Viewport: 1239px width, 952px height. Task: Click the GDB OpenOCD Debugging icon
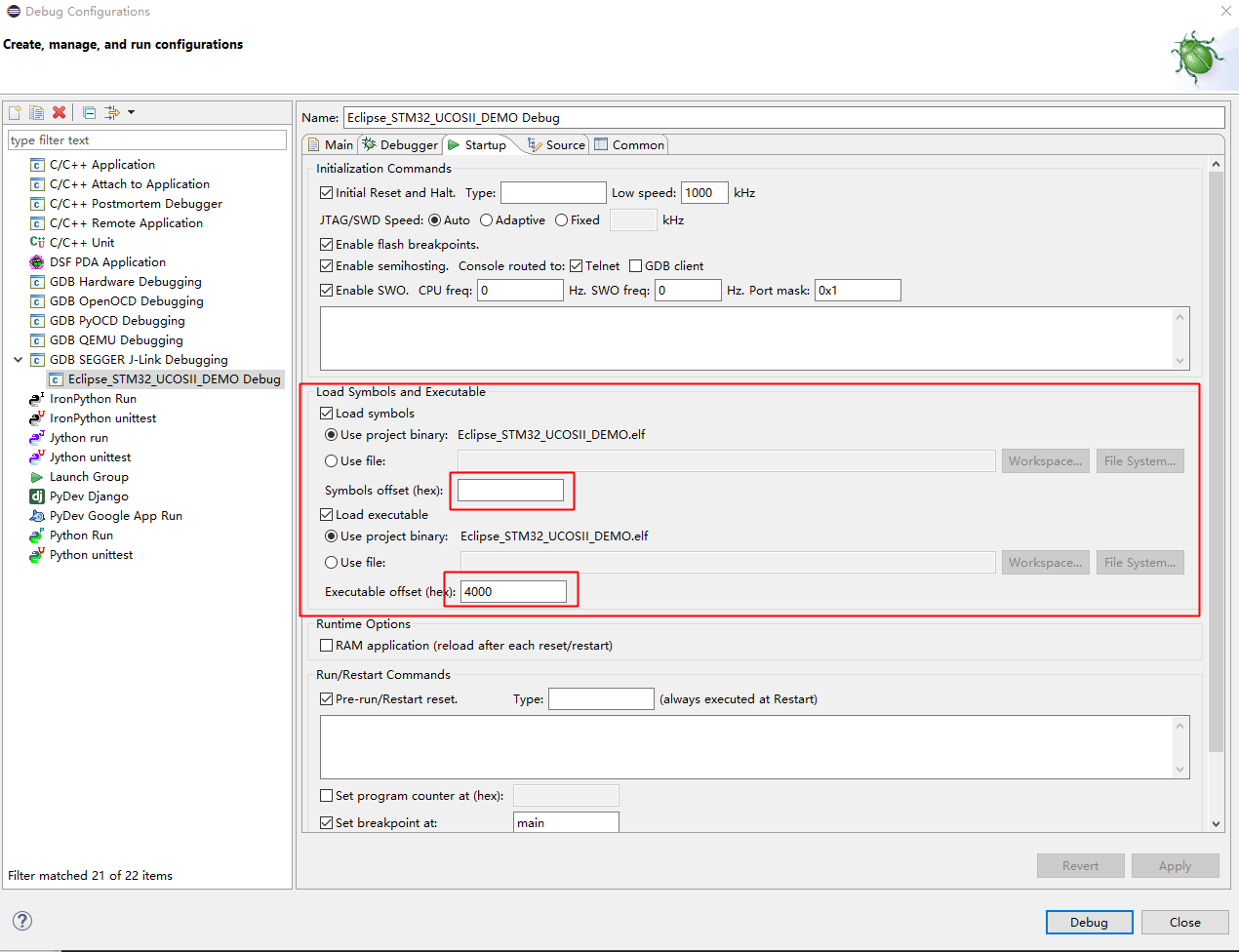[37, 301]
